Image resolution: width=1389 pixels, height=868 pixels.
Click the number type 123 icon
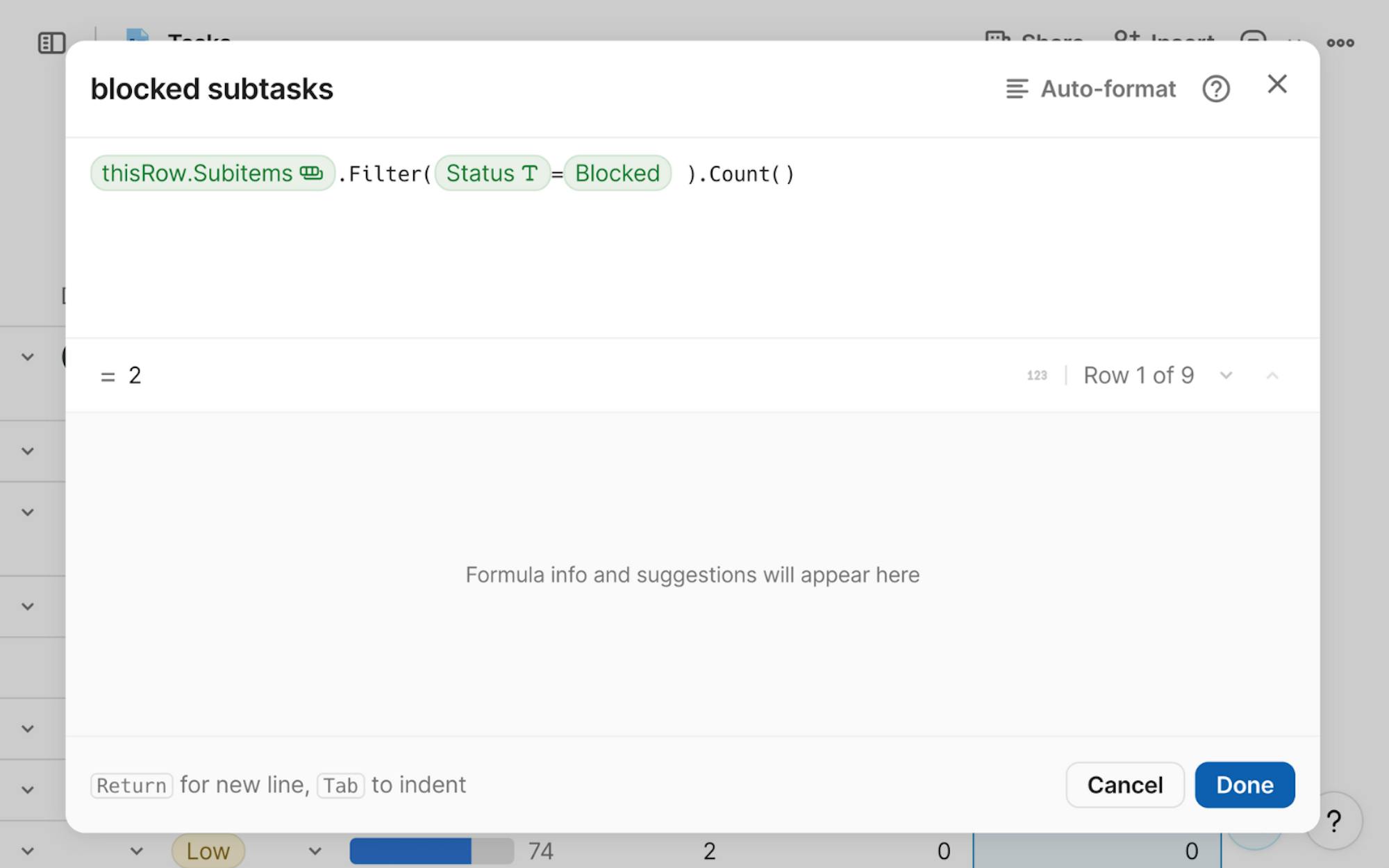(1036, 376)
